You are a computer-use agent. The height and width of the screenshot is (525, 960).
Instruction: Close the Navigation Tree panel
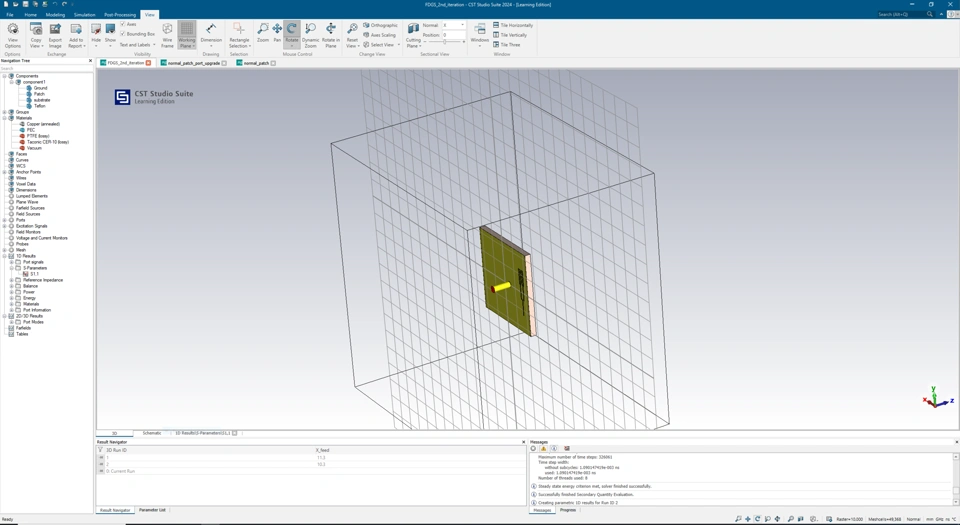click(91, 61)
